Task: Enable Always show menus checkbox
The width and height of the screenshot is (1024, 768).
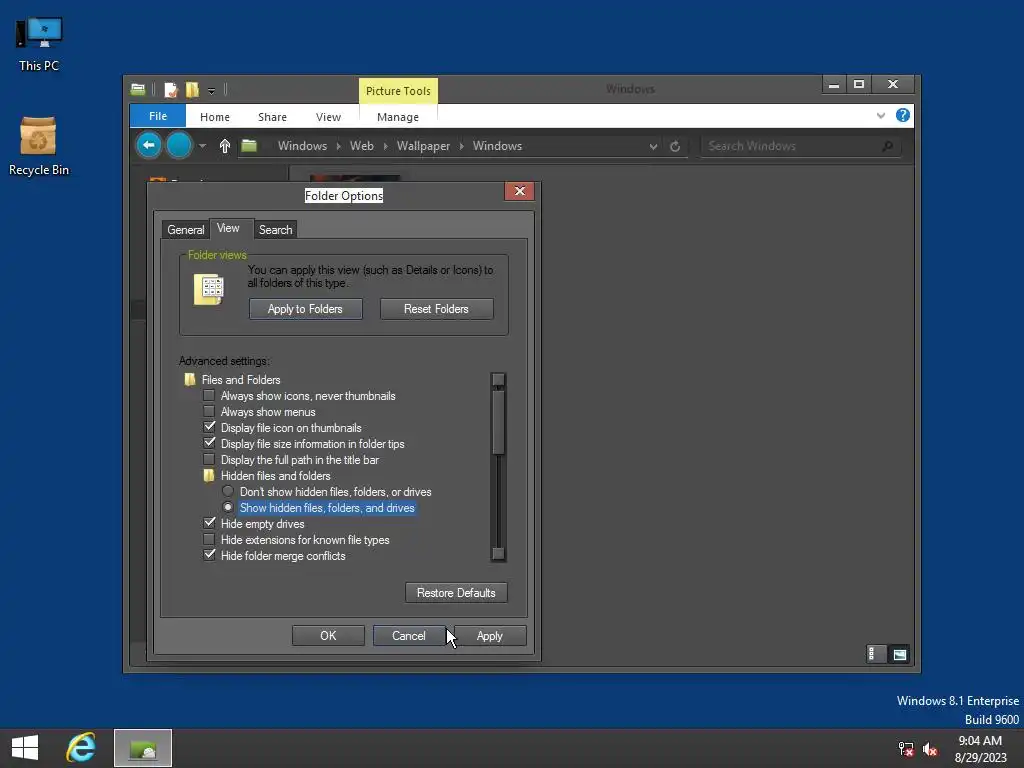Action: click(209, 411)
